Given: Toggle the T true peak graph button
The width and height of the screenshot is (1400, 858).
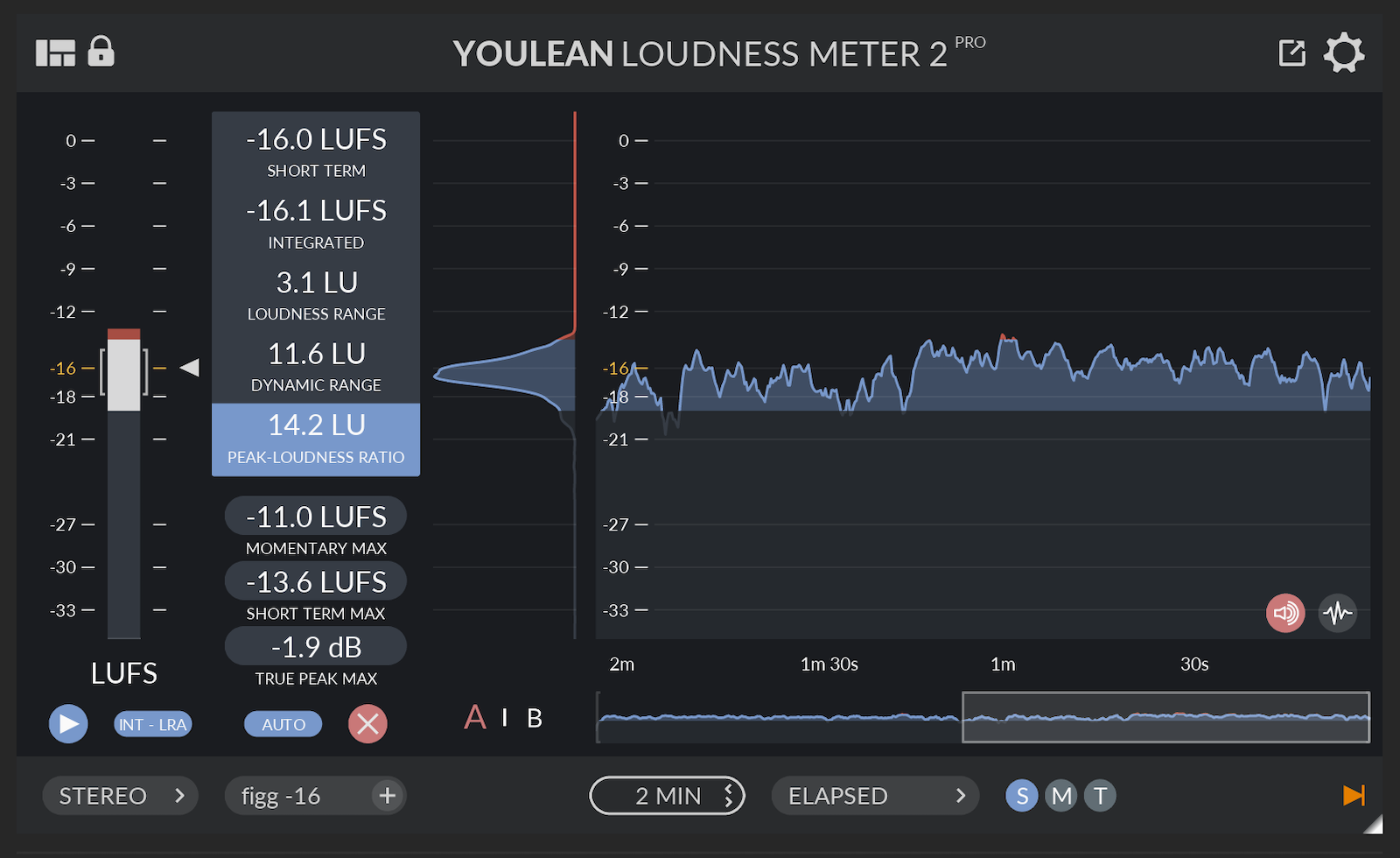Looking at the screenshot, I should point(1101,796).
